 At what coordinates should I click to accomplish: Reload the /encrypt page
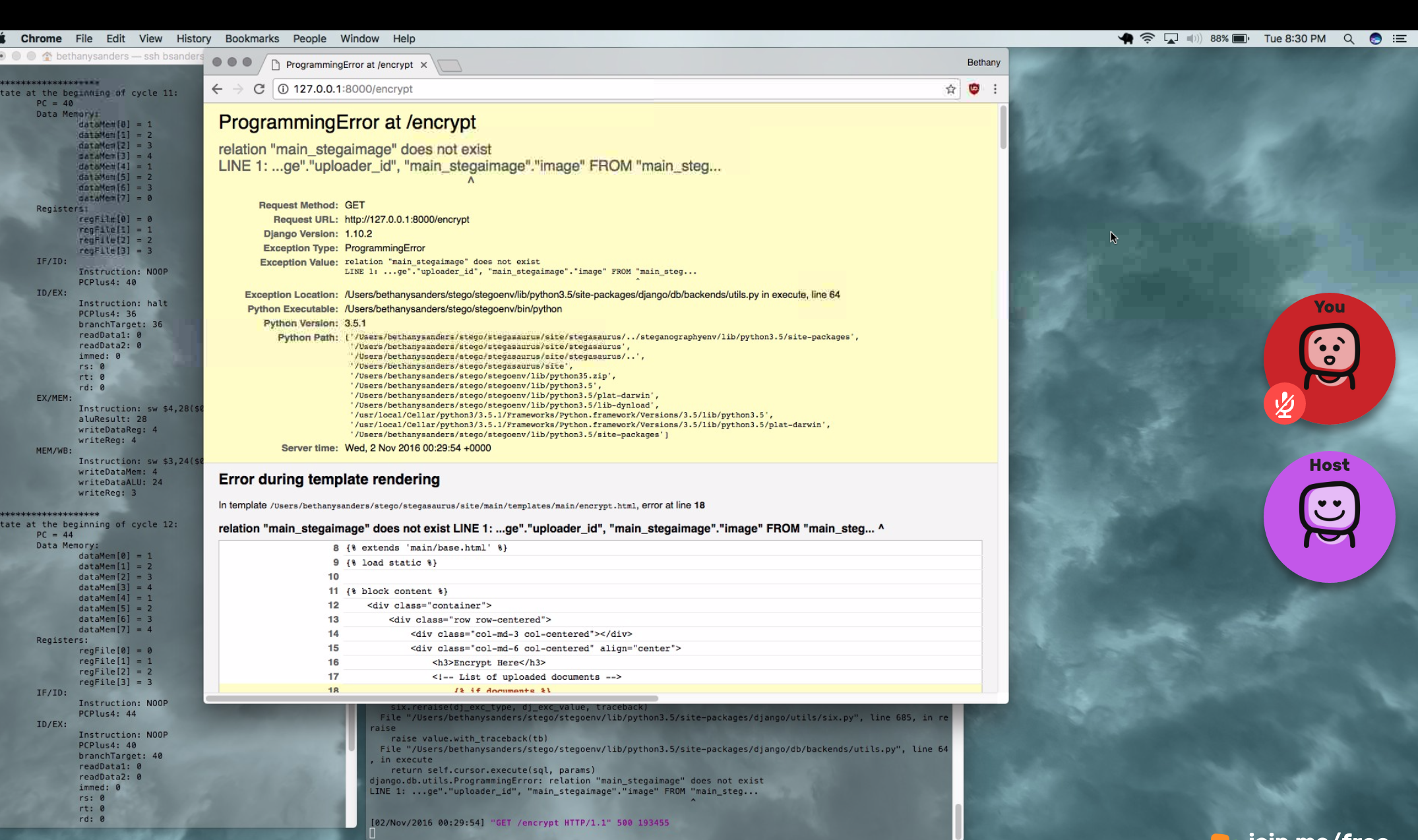[x=259, y=89]
